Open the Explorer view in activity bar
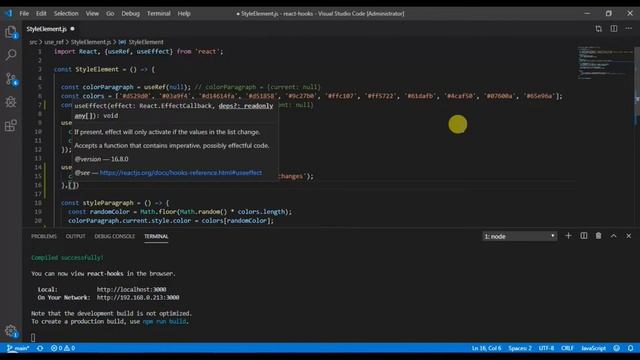640x360 pixels. (x=11, y=32)
